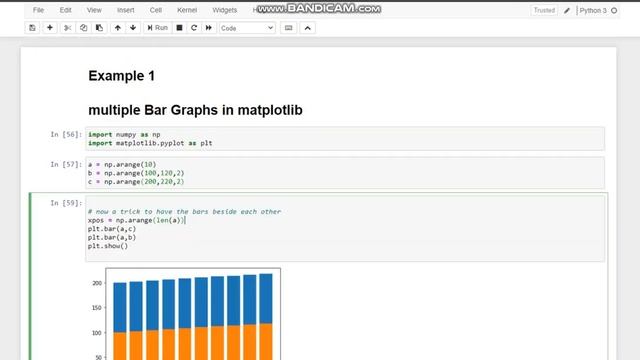This screenshot has width=640, height=360.
Task: Paste cells below icon
Action: click(99, 28)
